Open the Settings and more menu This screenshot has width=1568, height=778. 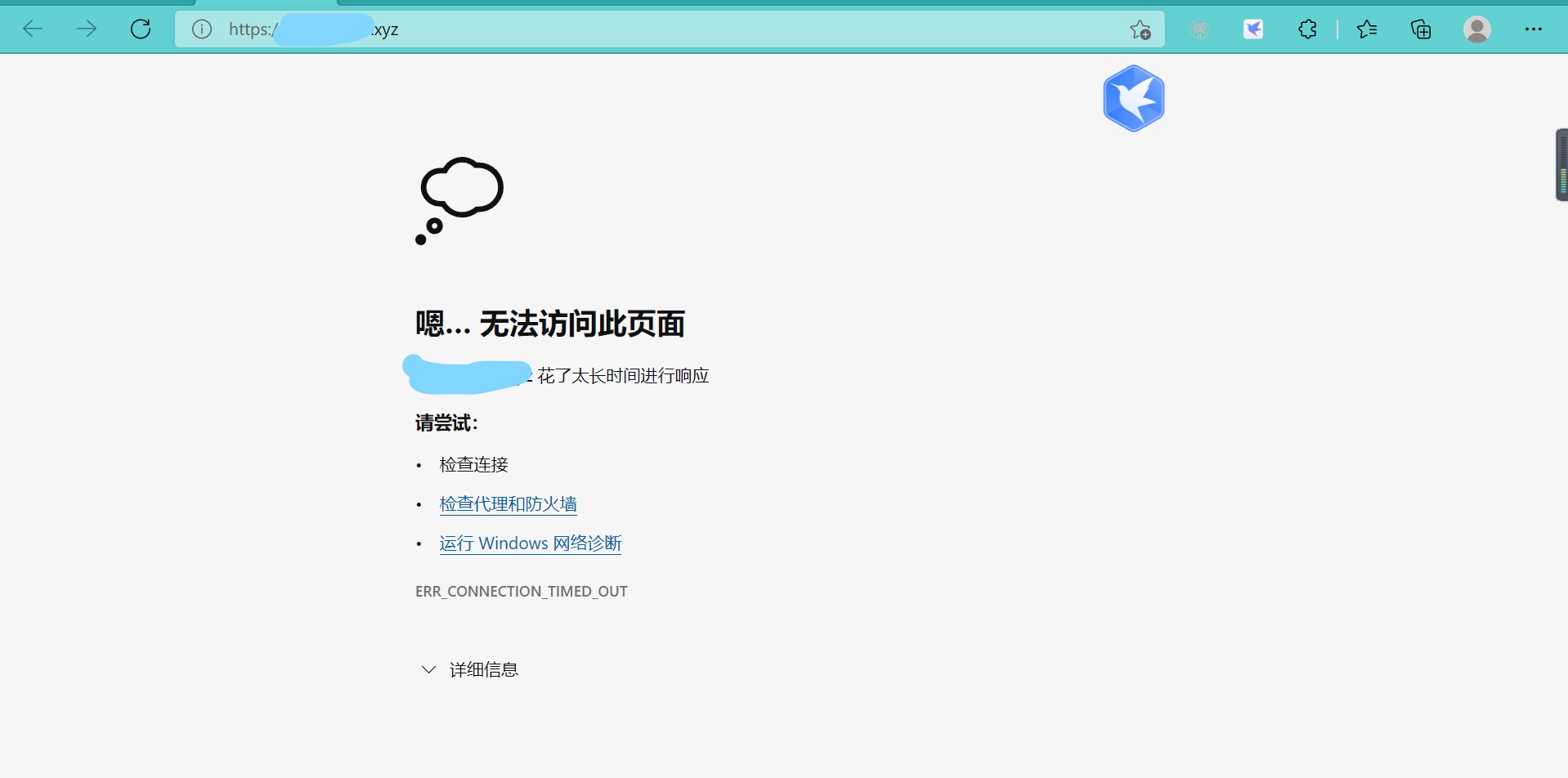[x=1534, y=29]
